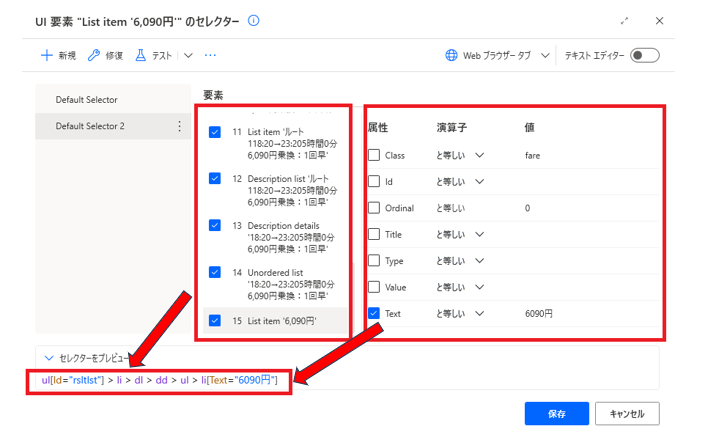Enable the Type attribute checkbox

pos(374,261)
